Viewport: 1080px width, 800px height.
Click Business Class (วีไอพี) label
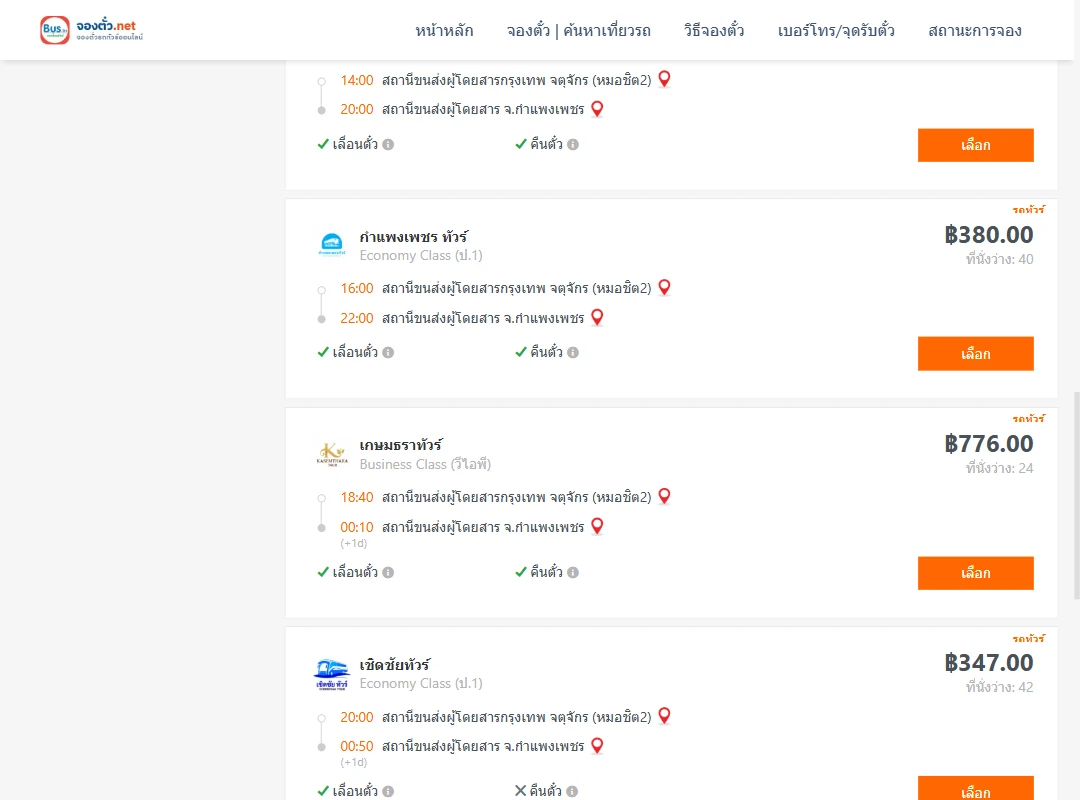click(425, 464)
